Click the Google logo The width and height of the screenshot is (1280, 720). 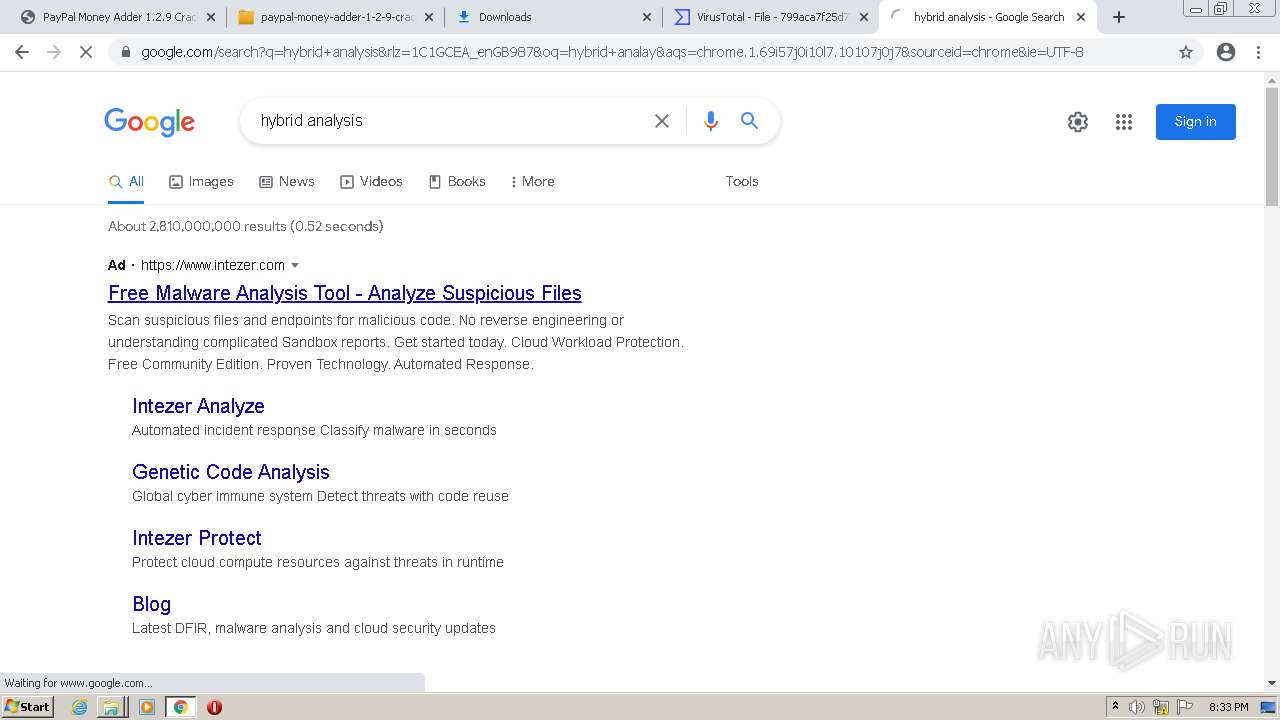point(149,122)
